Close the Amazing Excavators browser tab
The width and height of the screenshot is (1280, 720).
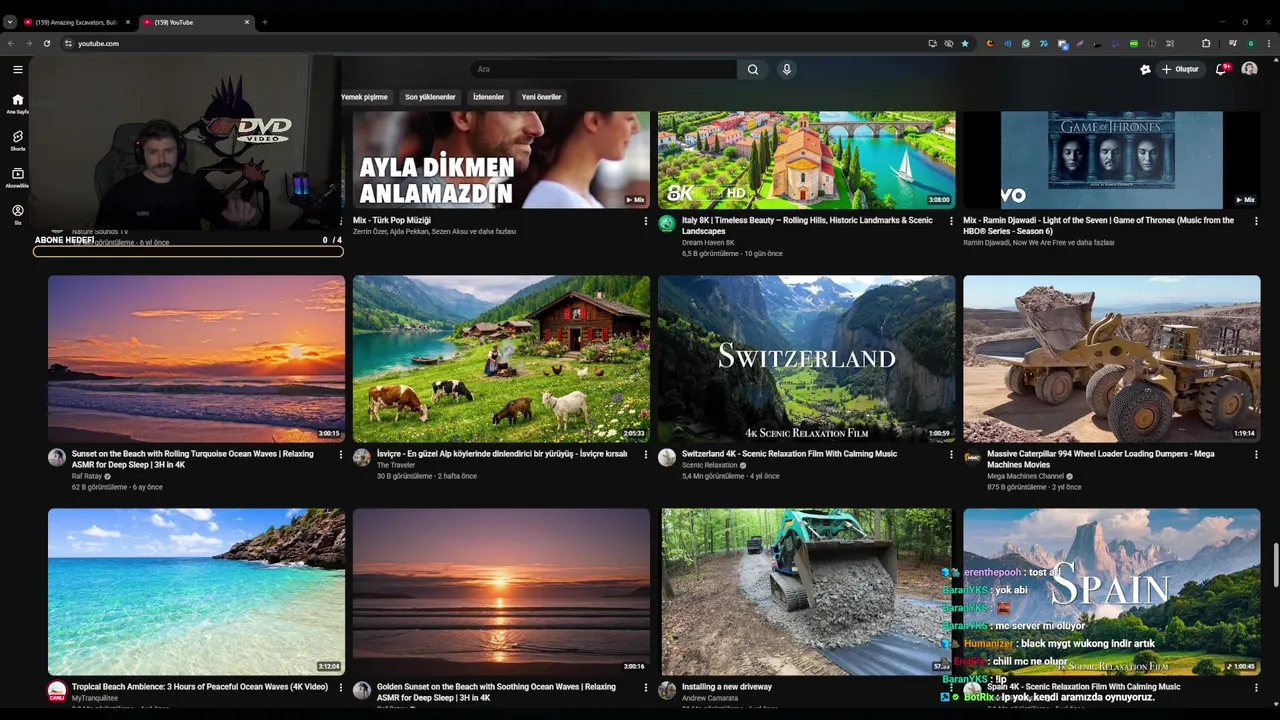click(x=128, y=22)
